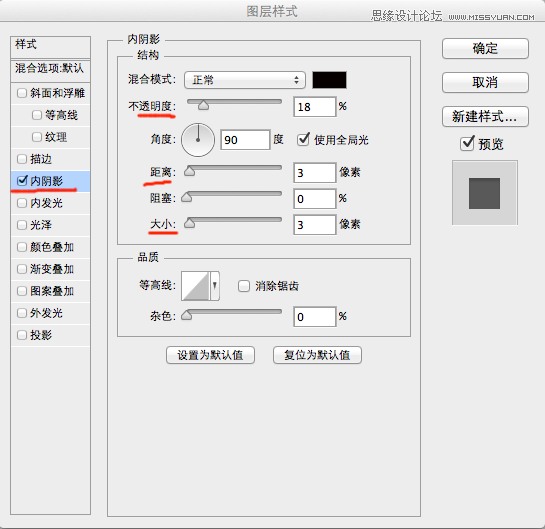Enable the 纹理 checkbox
The image size is (545, 529).
[x=37, y=137]
